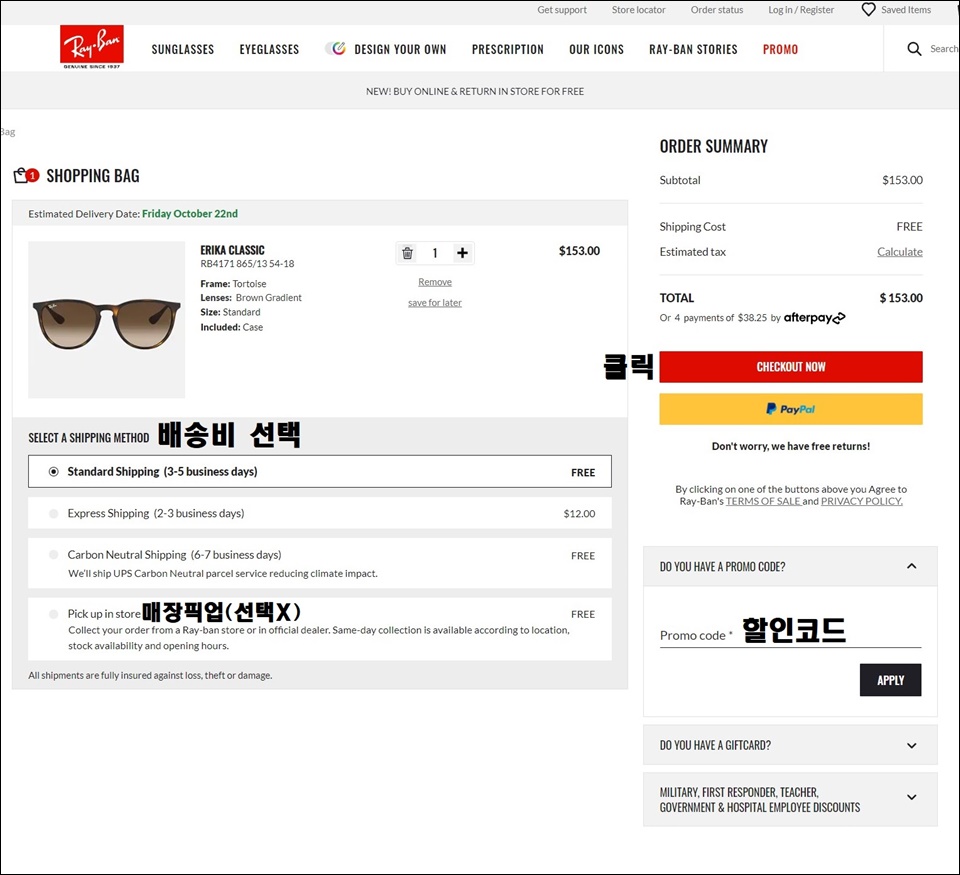The height and width of the screenshot is (875, 960).
Task: Open the Prescription menu
Action: (508, 50)
